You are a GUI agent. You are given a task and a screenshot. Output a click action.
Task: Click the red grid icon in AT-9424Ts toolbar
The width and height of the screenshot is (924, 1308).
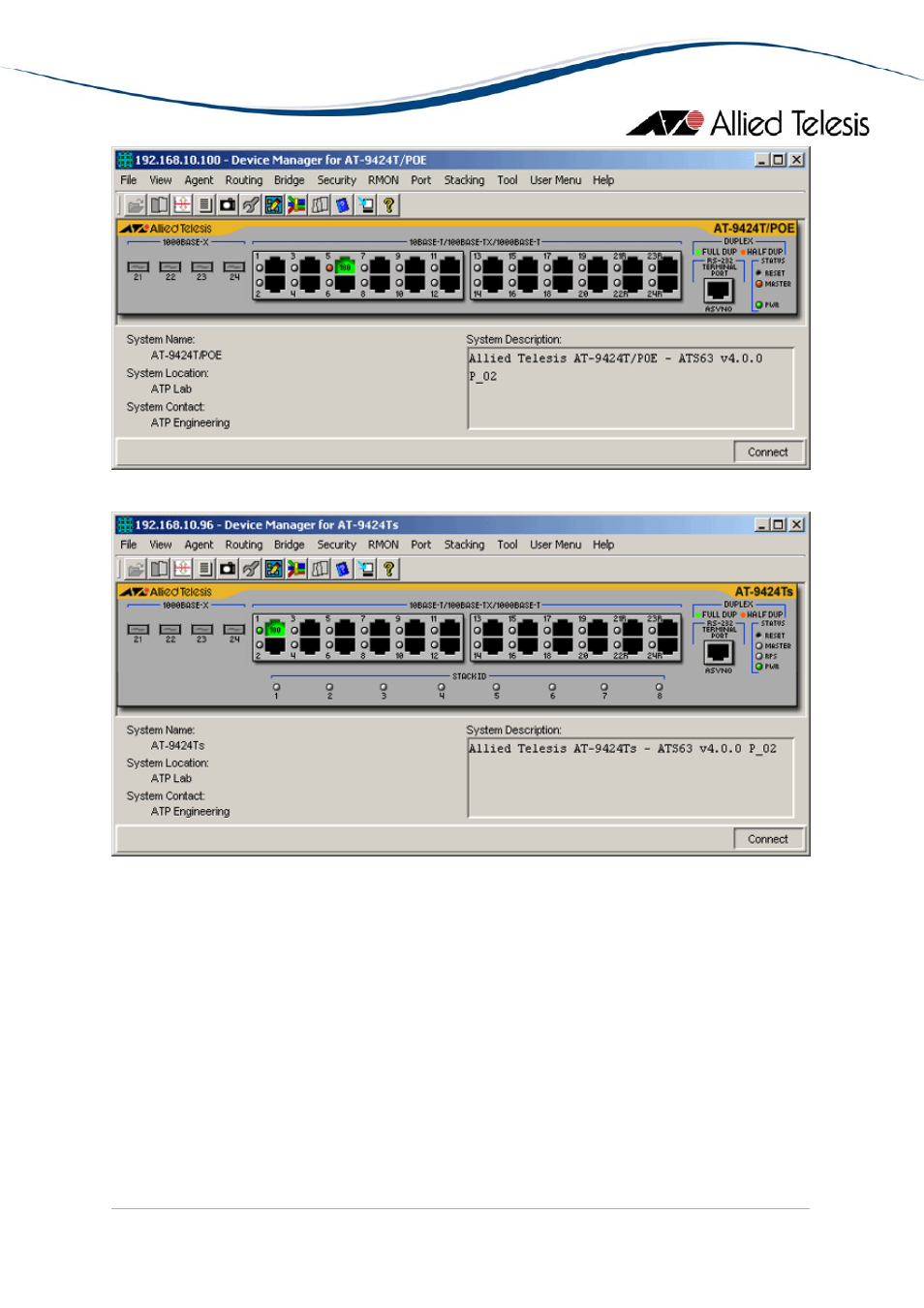pos(182,569)
